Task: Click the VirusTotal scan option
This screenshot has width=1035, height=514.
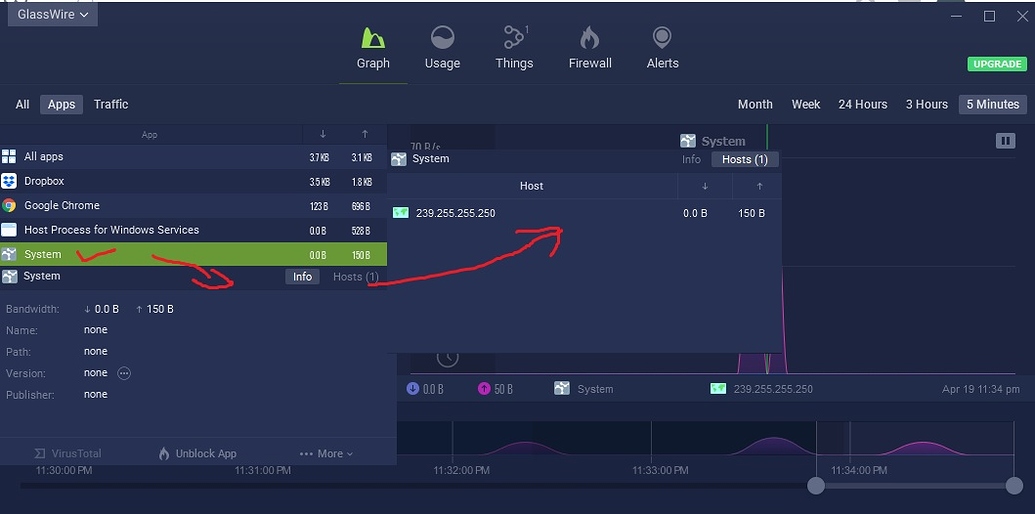Action: coord(68,454)
